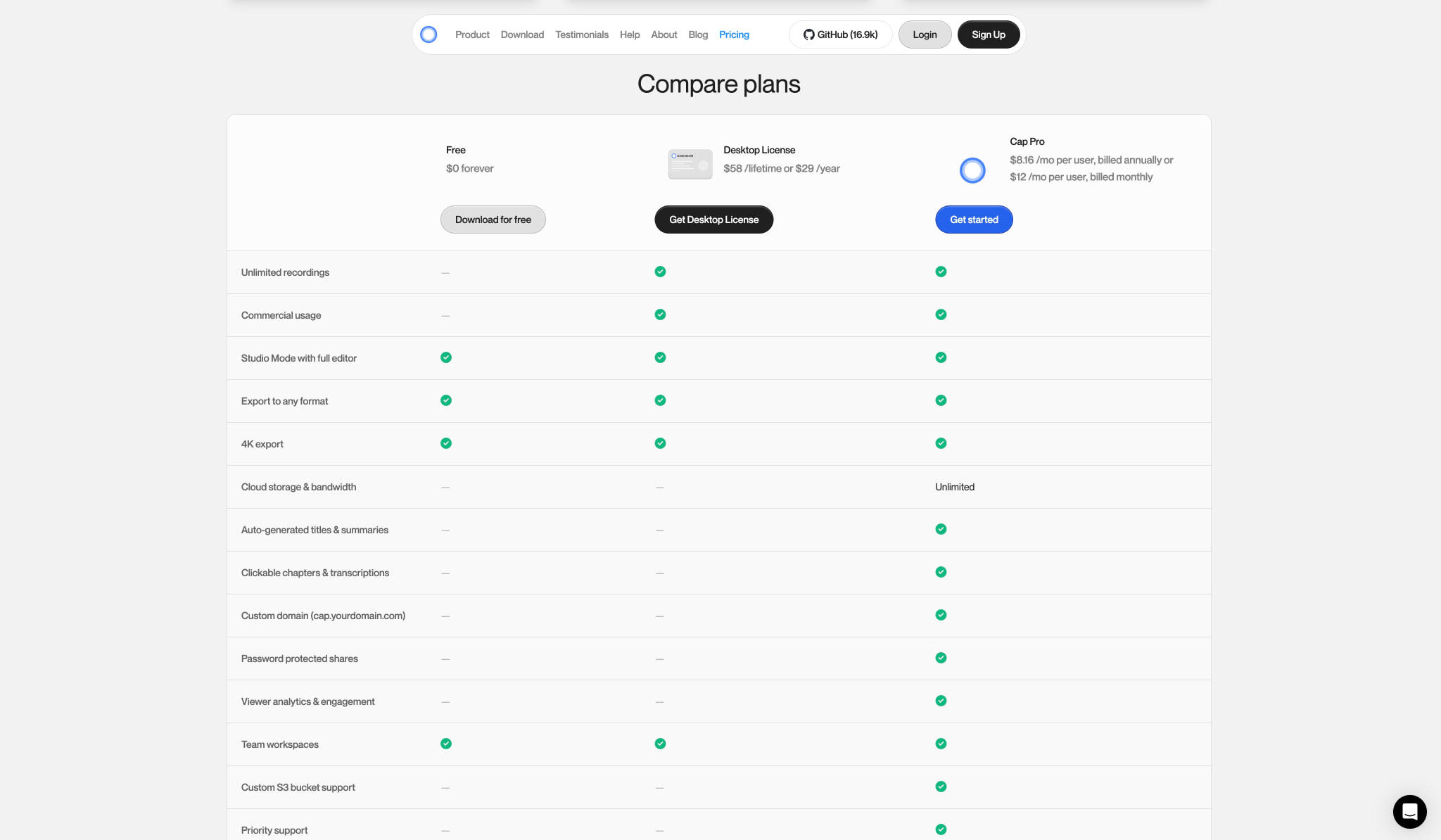Viewport: 1441px width, 840px height.
Task: Click Cap Pro checkmark for Password protected shares
Action: [x=941, y=658]
